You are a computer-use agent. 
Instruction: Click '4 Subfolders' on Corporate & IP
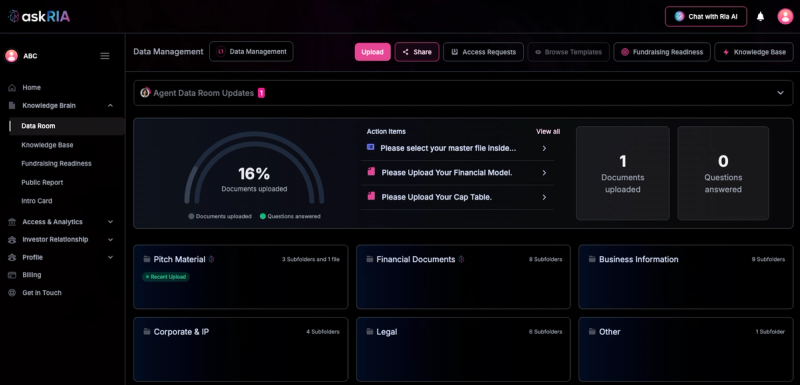click(x=323, y=331)
